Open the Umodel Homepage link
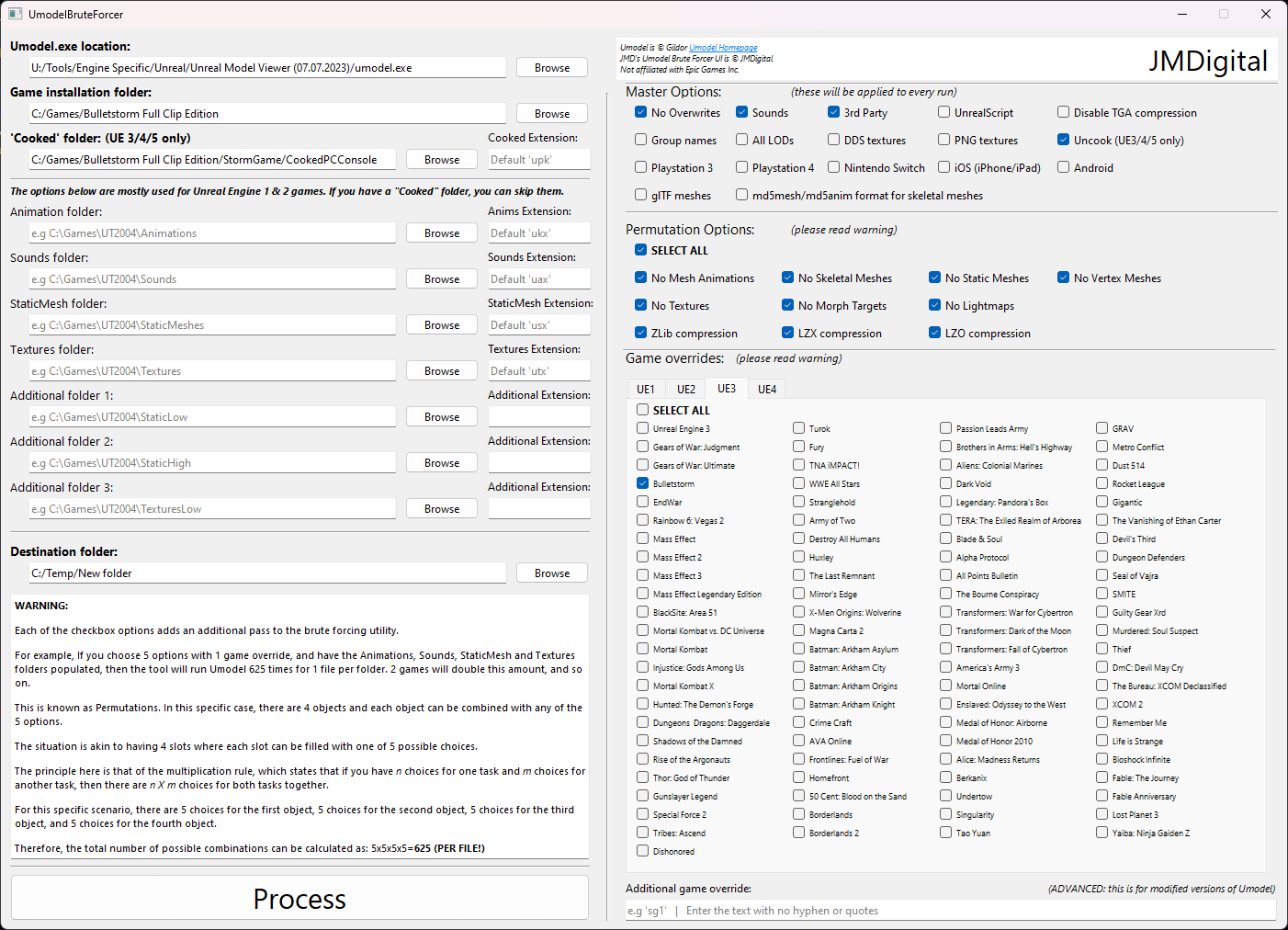This screenshot has width=1288, height=930. click(x=722, y=46)
